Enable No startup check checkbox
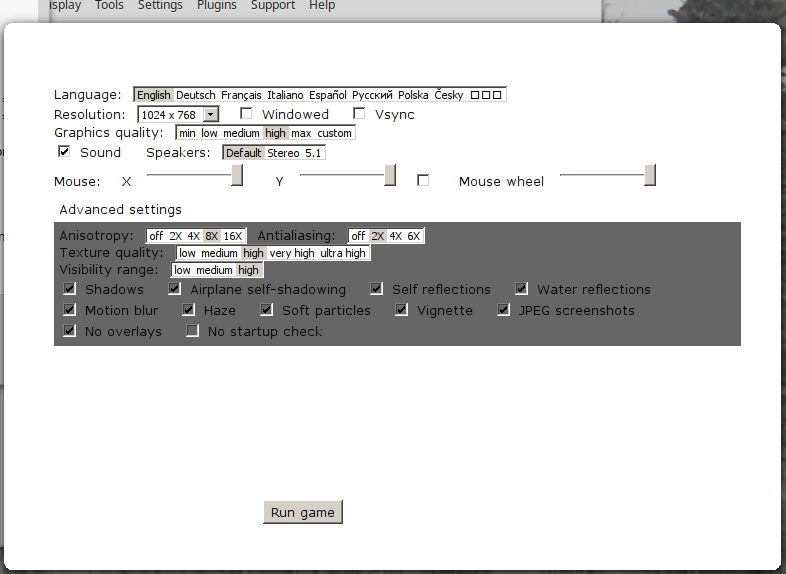Viewport: 786px width, 574px height. pyautogui.click(x=192, y=331)
